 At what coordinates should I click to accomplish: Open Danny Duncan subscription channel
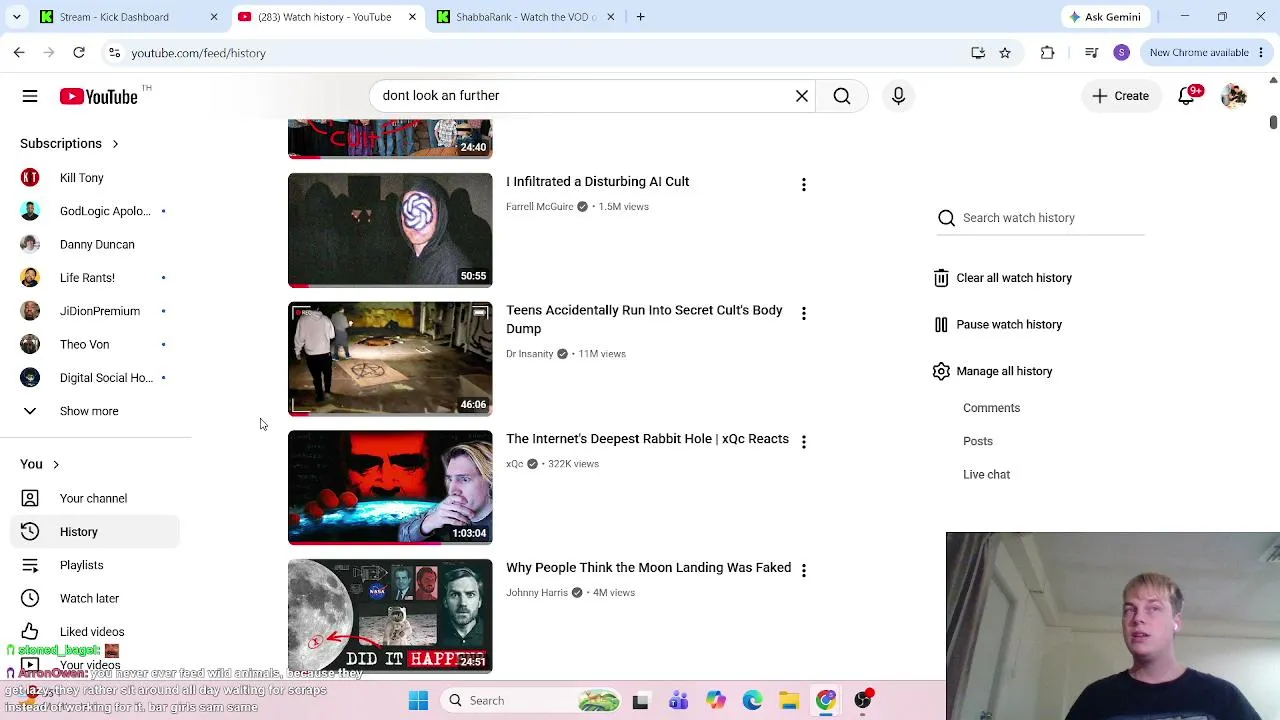pyautogui.click(x=95, y=244)
